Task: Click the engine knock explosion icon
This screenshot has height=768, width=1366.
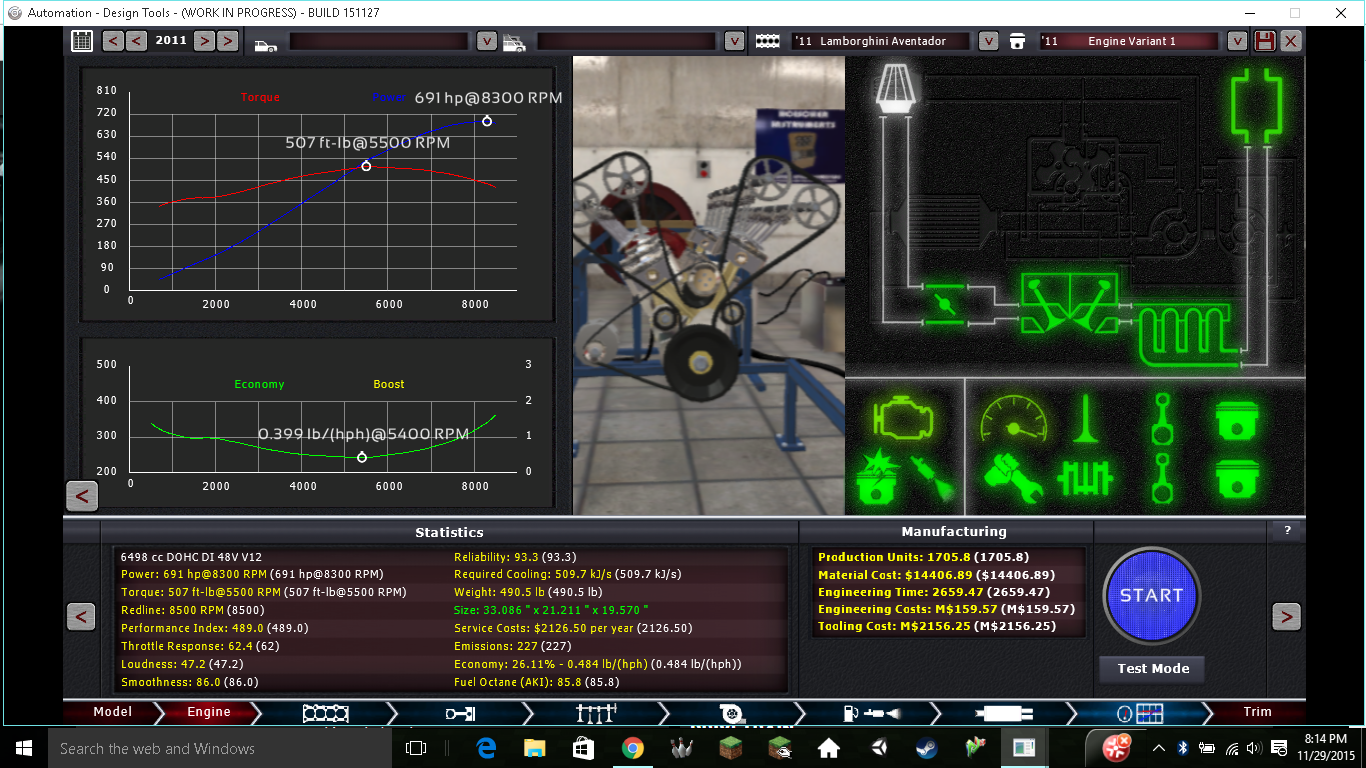Action: coord(876,477)
